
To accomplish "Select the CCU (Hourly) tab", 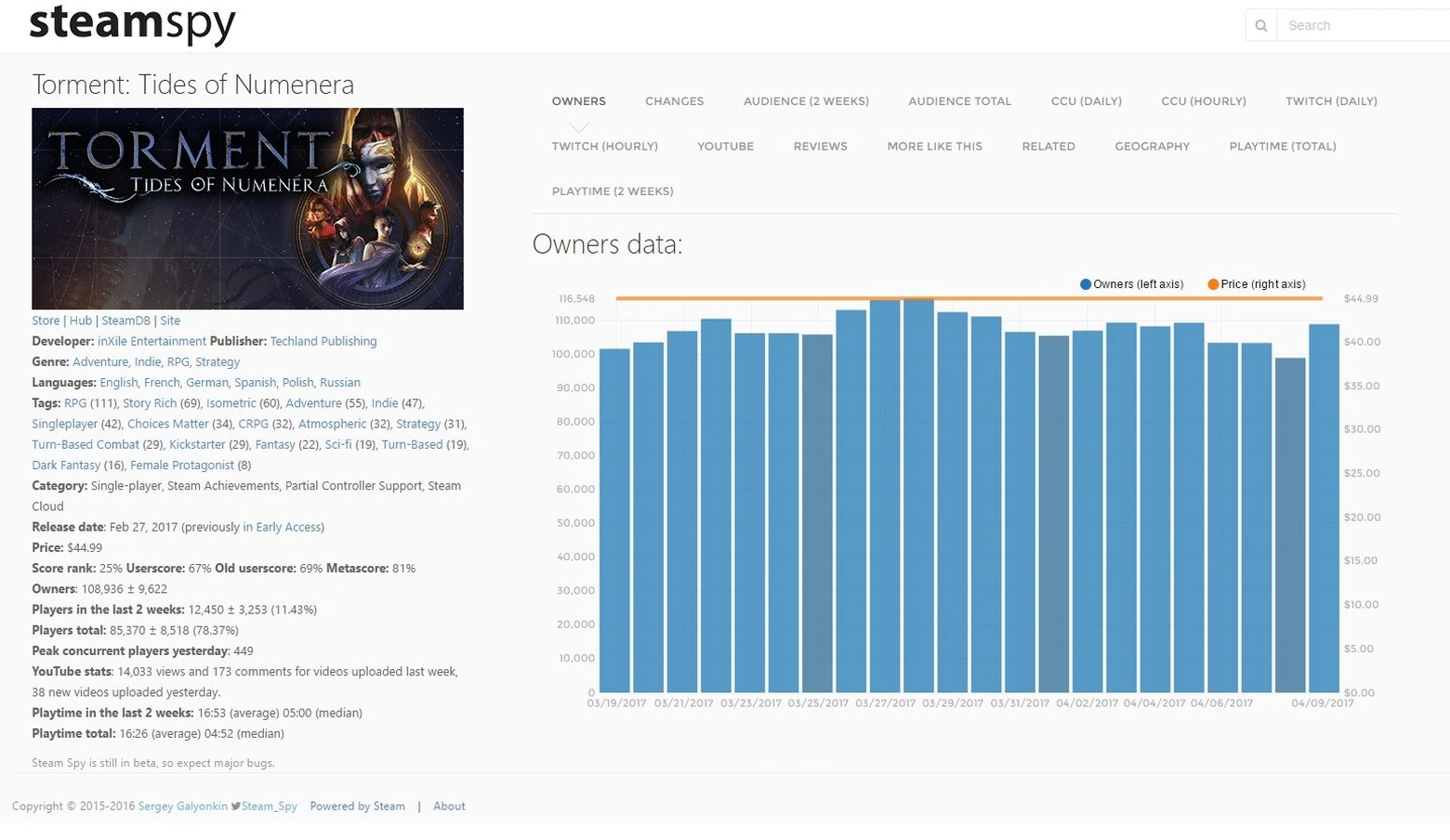I will [1203, 101].
